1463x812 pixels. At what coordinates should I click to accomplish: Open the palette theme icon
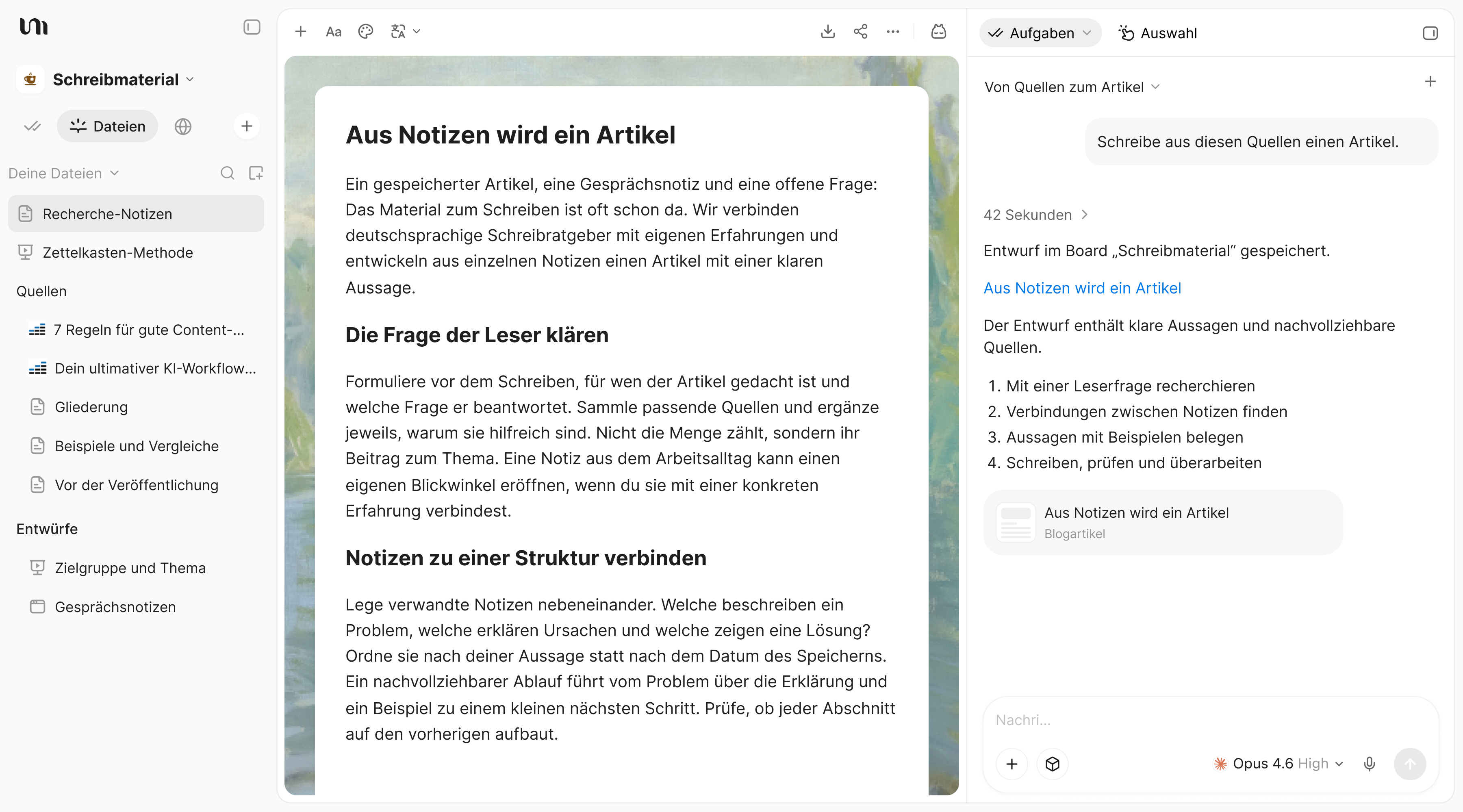coord(366,32)
